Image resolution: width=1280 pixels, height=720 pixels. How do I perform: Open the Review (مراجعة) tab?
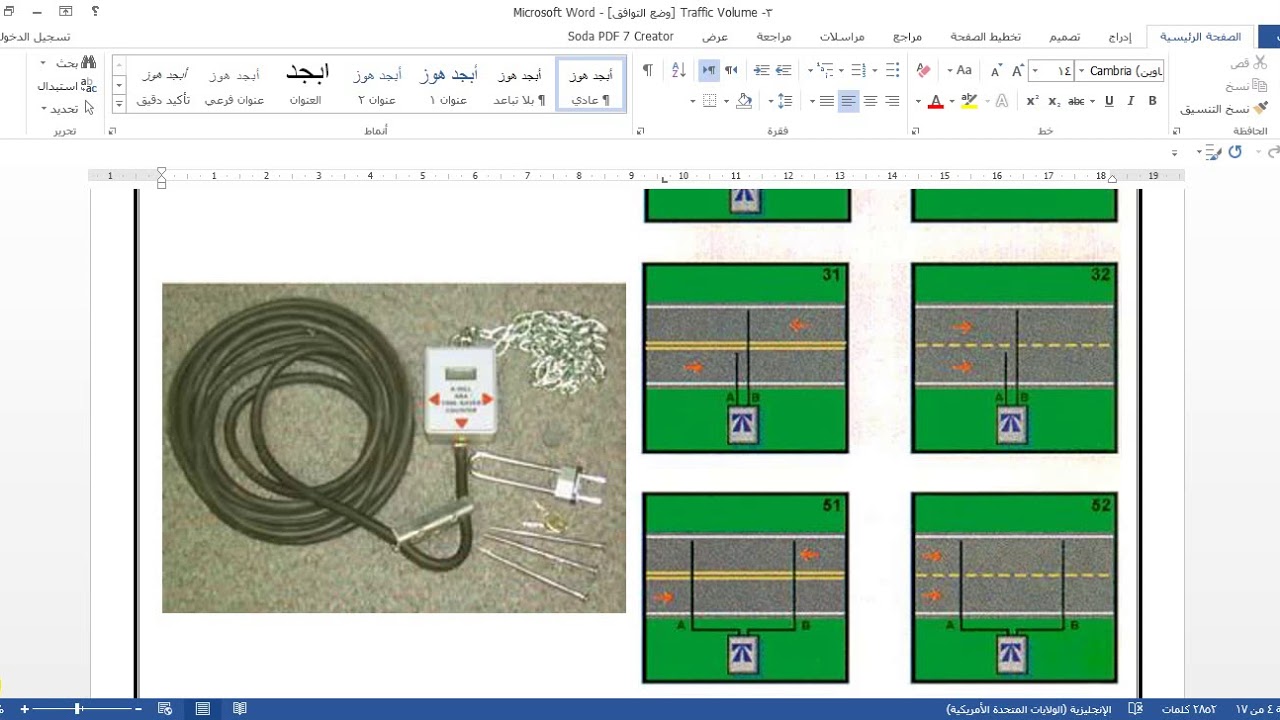[773, 37]
